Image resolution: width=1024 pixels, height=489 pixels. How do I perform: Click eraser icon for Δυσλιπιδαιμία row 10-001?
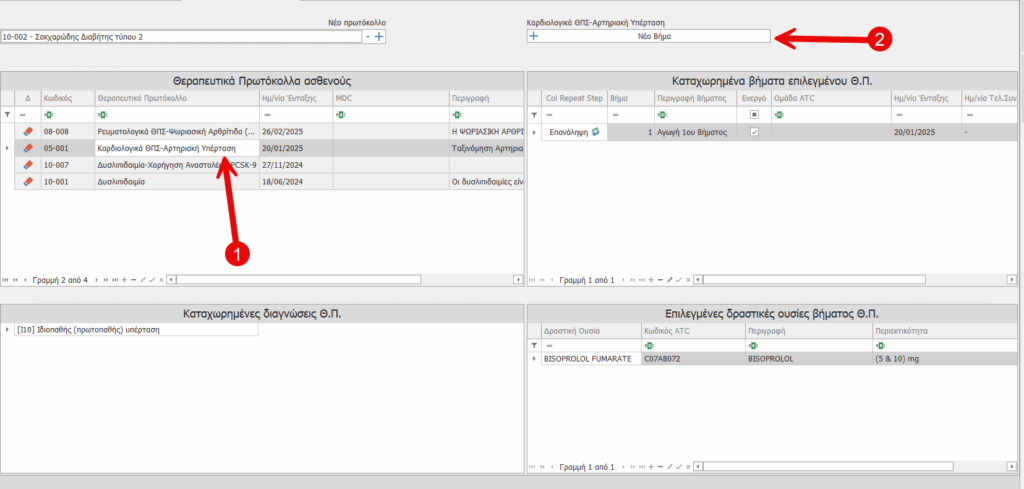[x=28, y=181]
